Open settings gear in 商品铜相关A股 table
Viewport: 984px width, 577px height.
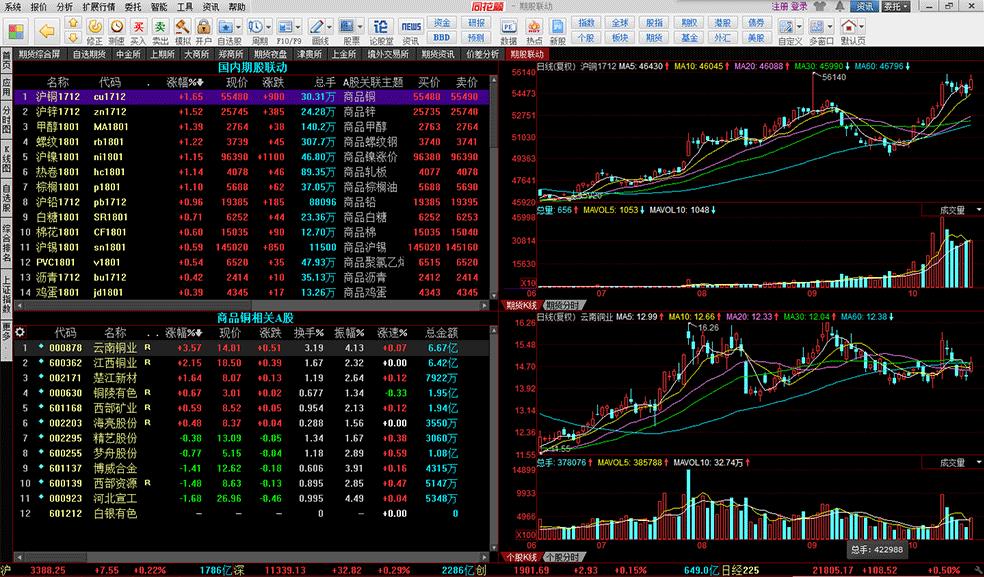pyautogui.click(x=20, y=332)
